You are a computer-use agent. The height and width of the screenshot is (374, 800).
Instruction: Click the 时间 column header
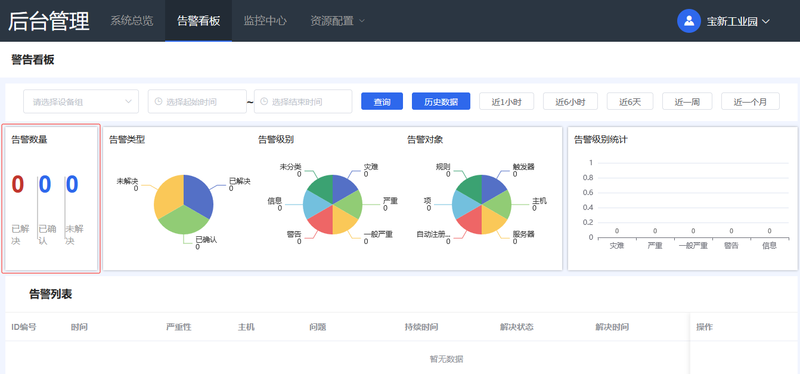coord(79,327)
